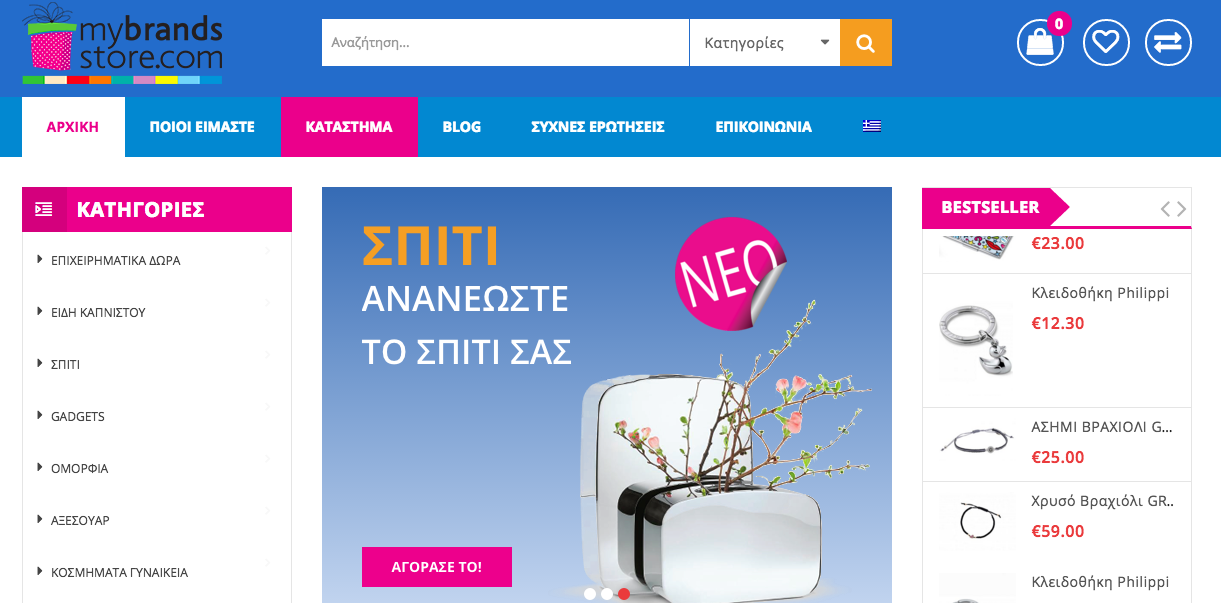Click the Αναζήτηση search input field

click(x=505, y=43)
